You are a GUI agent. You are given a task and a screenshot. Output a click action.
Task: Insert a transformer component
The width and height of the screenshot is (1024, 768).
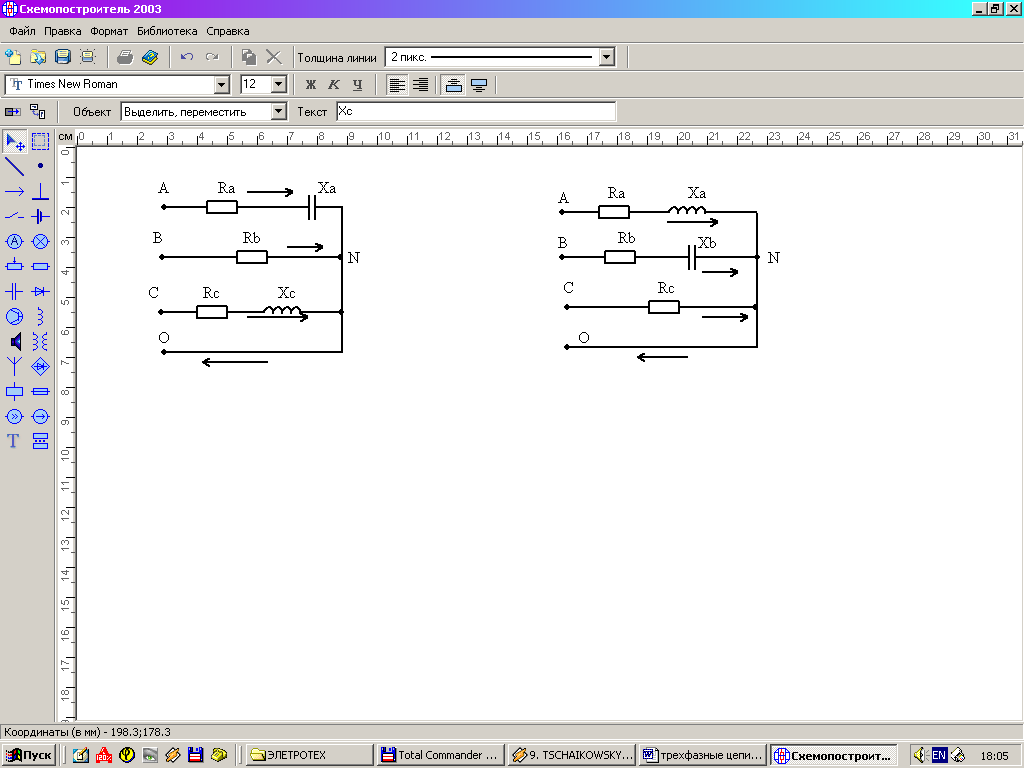40,342
